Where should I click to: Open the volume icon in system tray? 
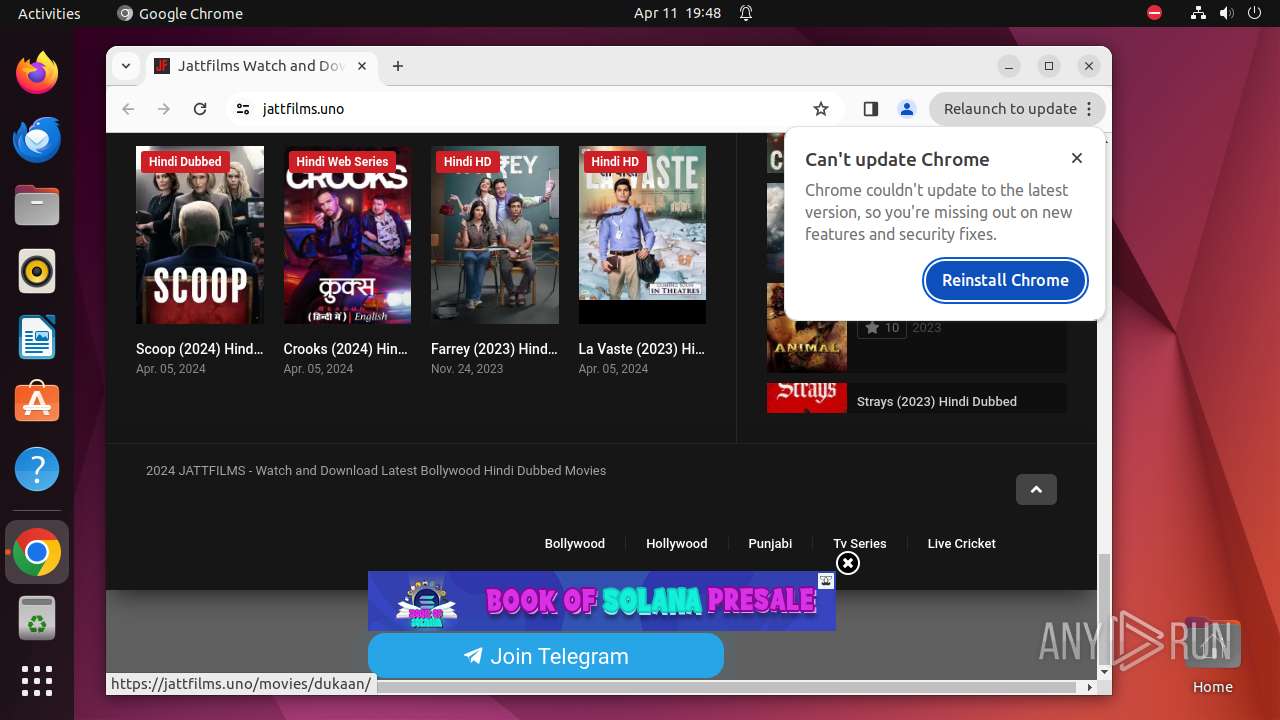click(1226, 13)
